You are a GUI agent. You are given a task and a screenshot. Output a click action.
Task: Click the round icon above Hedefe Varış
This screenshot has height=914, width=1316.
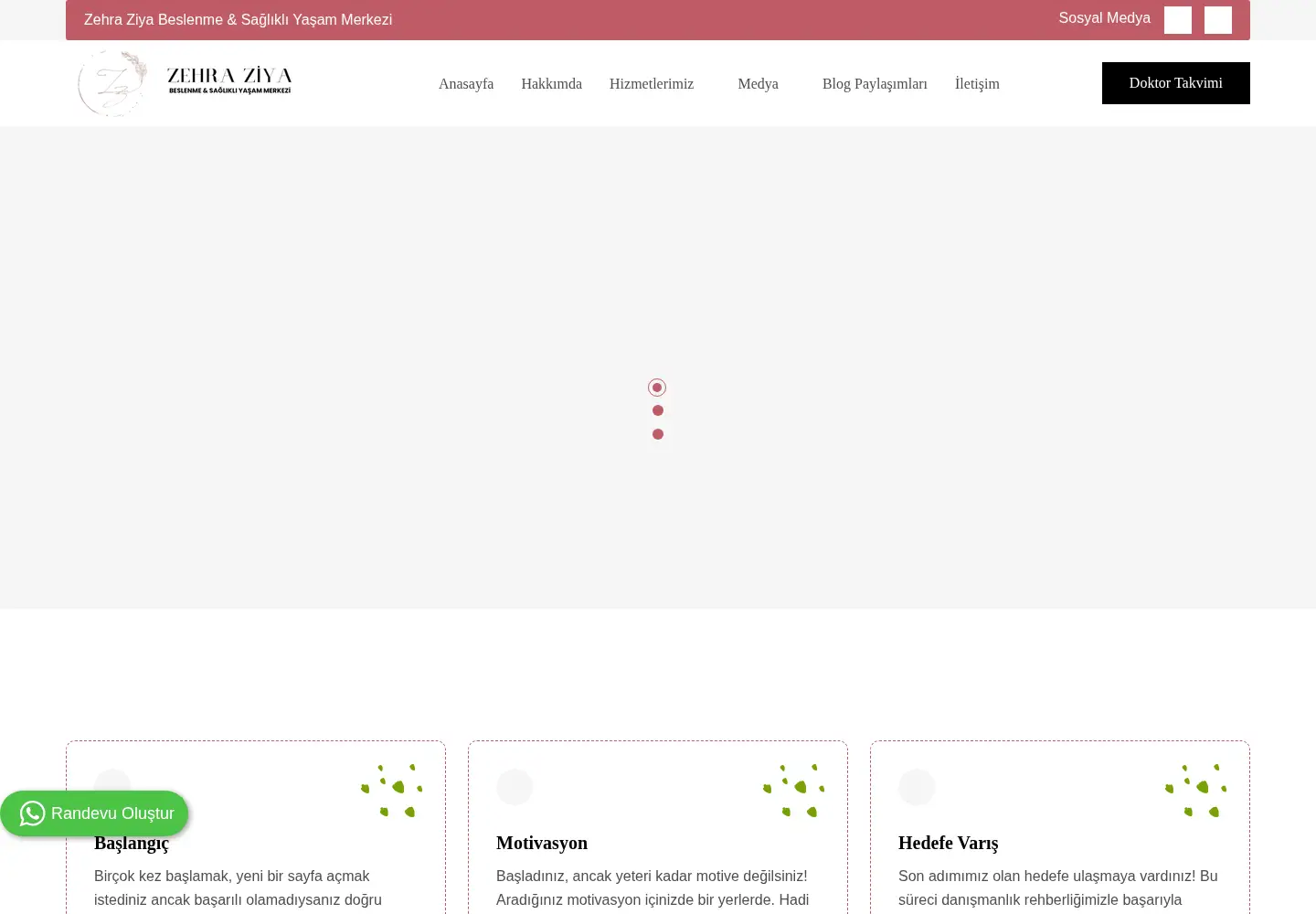click(x=917, y=787)
